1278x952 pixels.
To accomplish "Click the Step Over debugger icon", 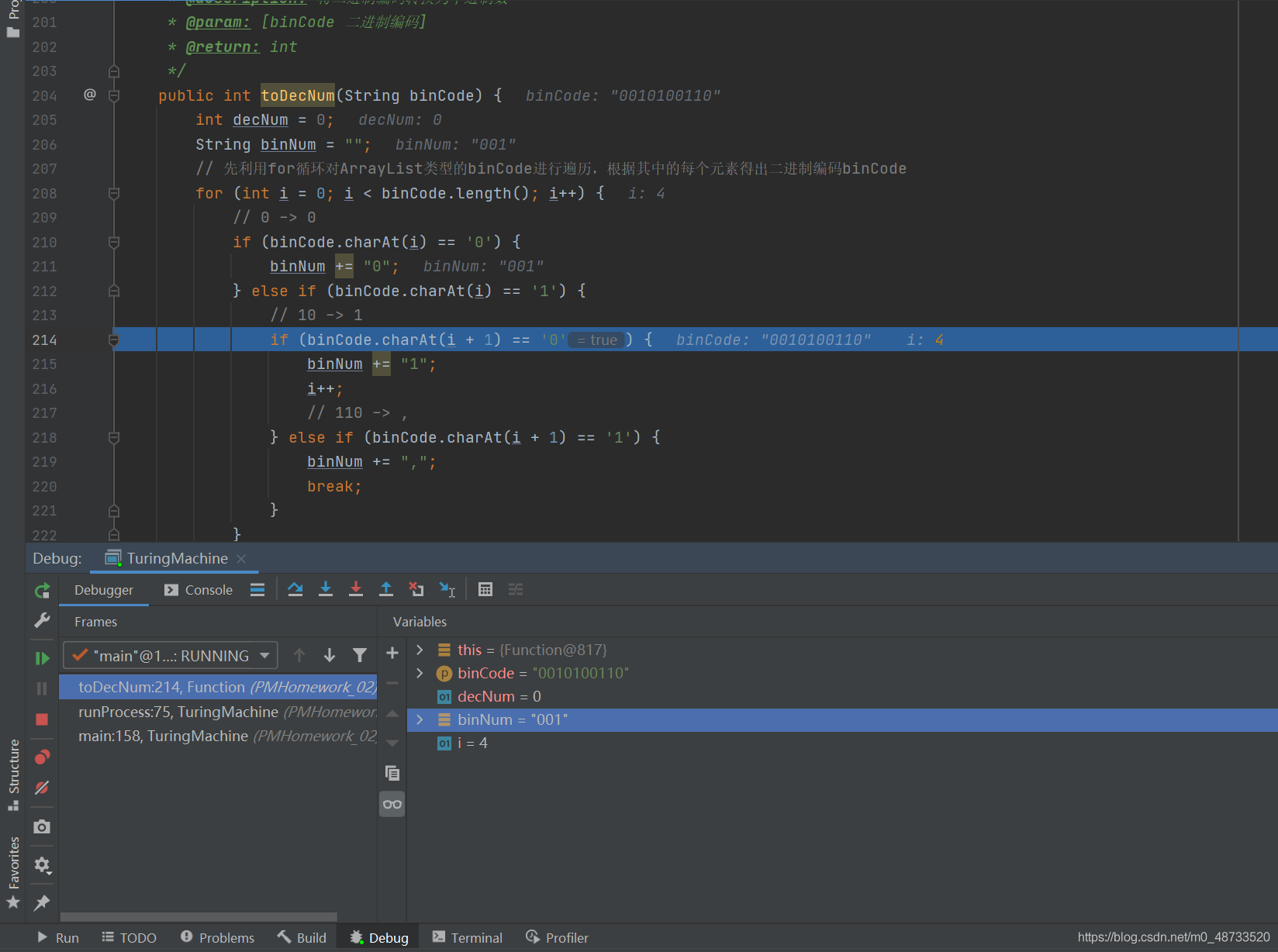I will click(295, 589).
